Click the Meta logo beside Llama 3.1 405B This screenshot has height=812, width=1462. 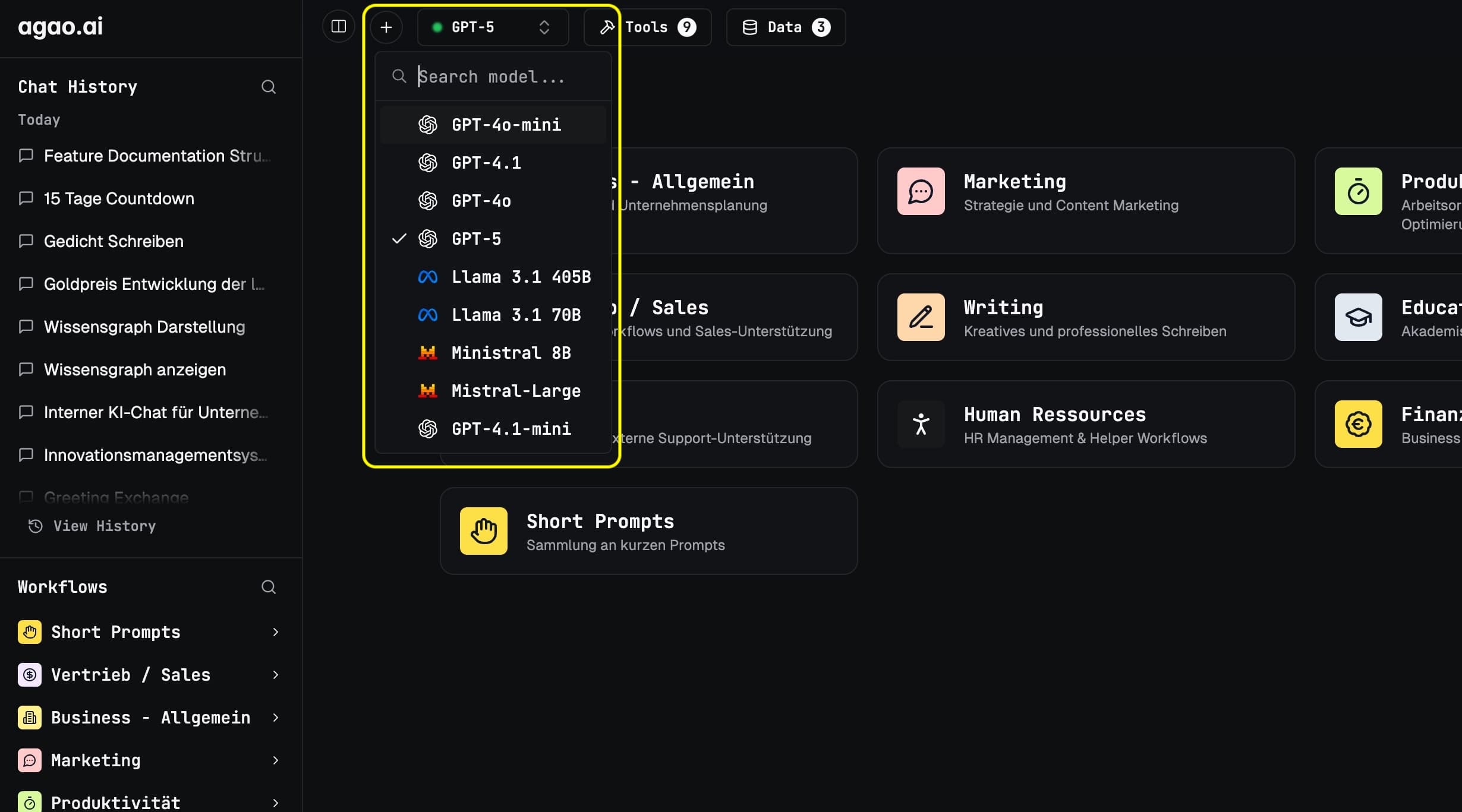click(428, 277)
